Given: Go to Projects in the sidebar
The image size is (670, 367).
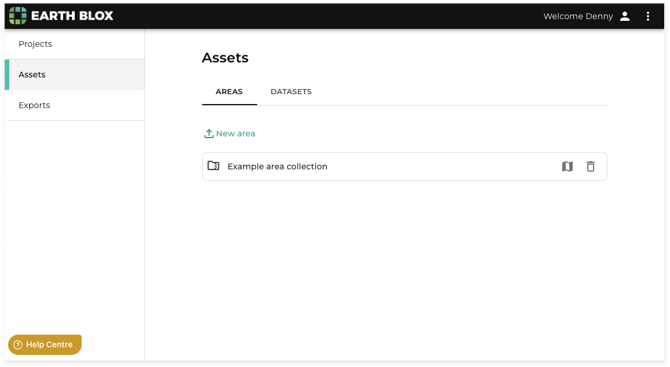Looking at the screenshot, I should tap(75, 44).
